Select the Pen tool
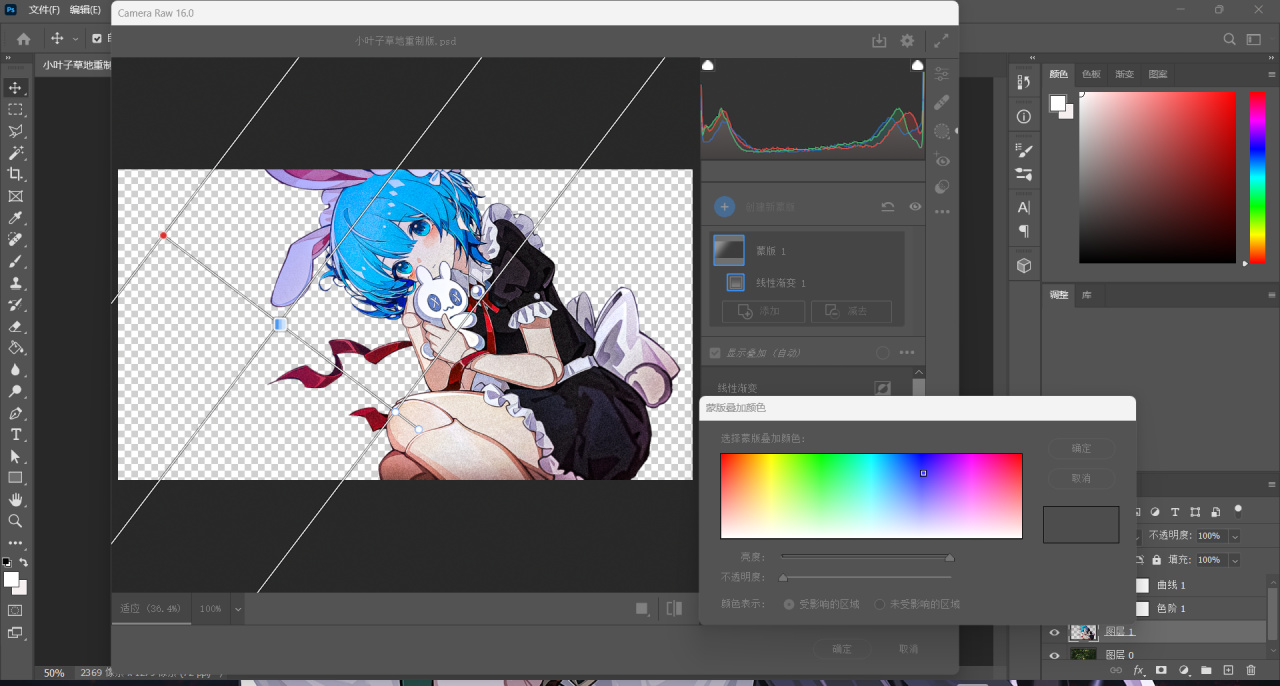 16,413
